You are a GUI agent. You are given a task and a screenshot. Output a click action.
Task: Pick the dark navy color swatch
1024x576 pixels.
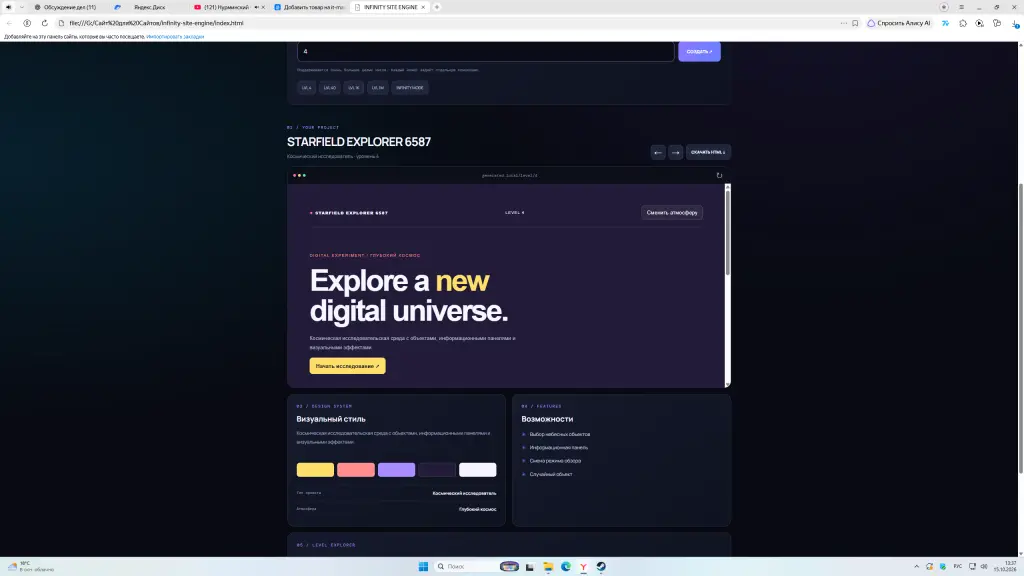(437, 470)
